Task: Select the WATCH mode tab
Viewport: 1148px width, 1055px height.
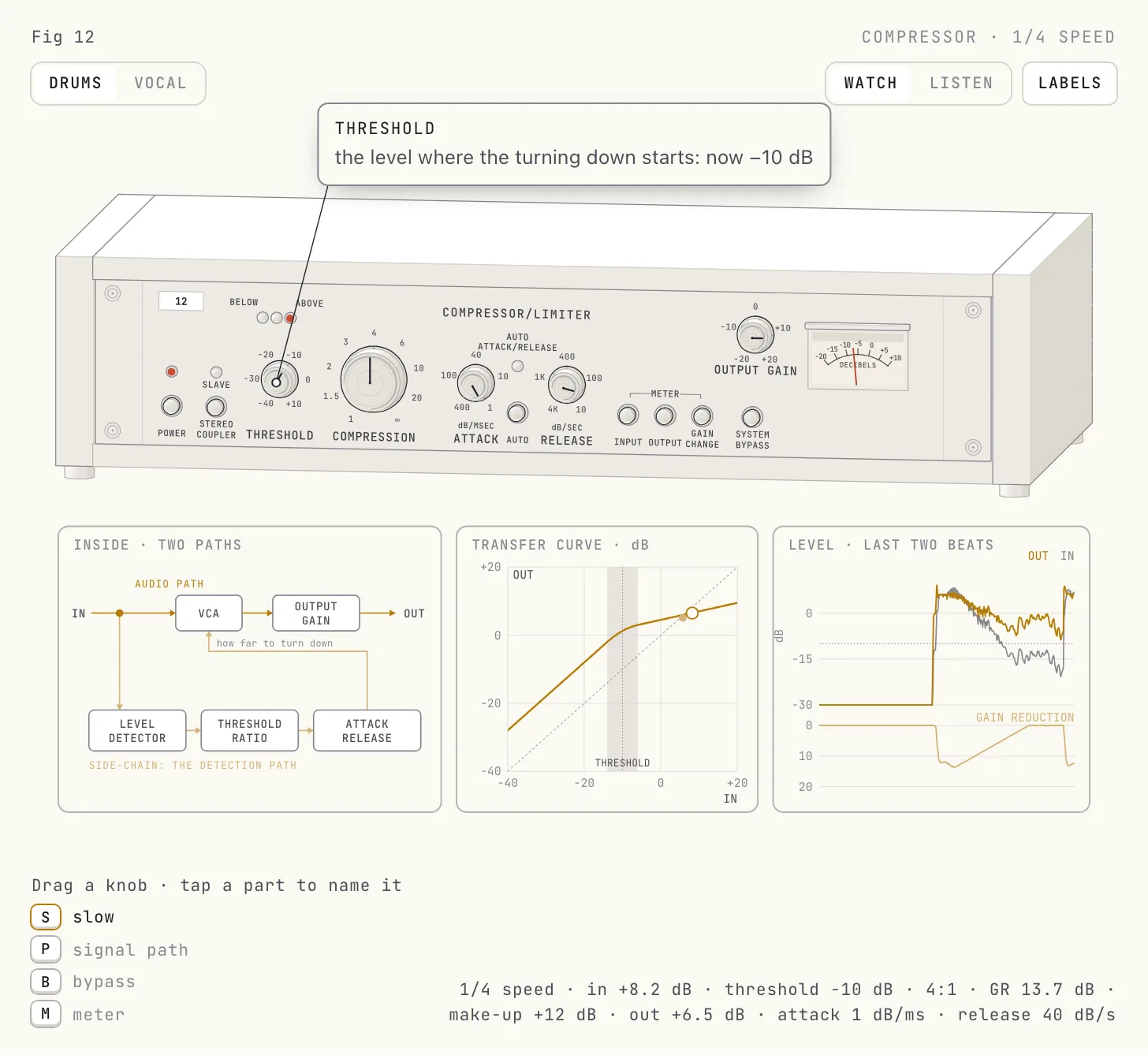Action: (x=870, y=83)
